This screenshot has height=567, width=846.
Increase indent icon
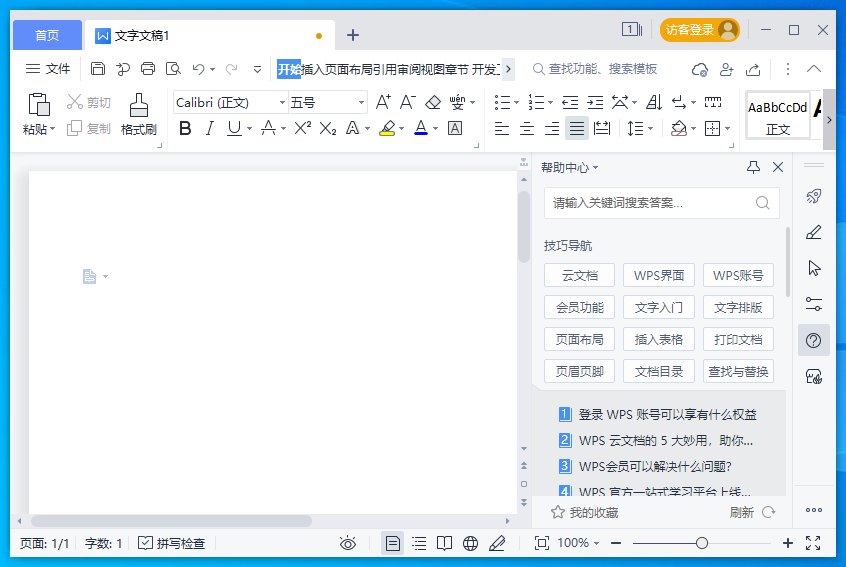click(x=595, y=102)
